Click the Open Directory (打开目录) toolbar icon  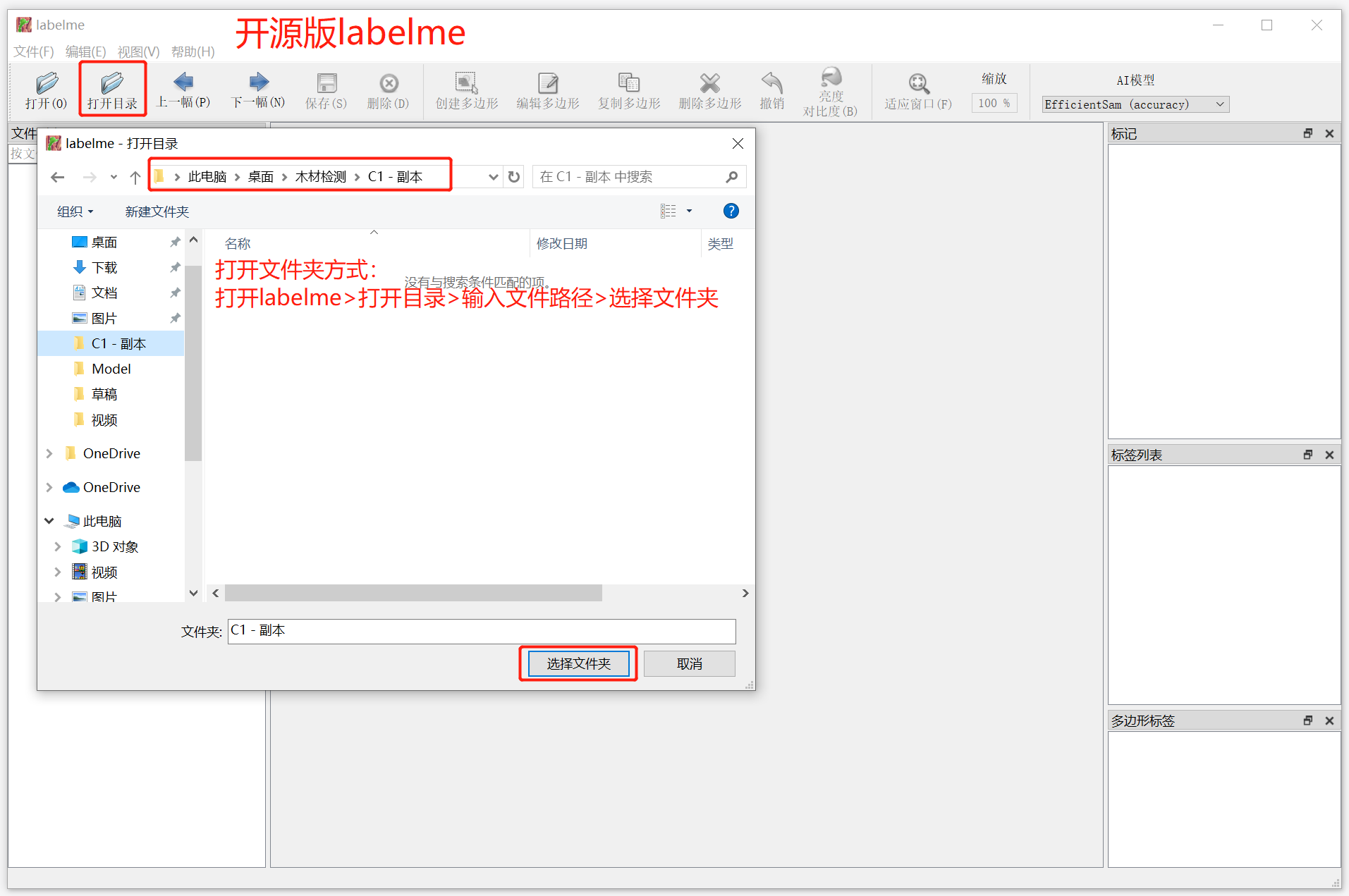pyautogui.click(x=112, y=91)
